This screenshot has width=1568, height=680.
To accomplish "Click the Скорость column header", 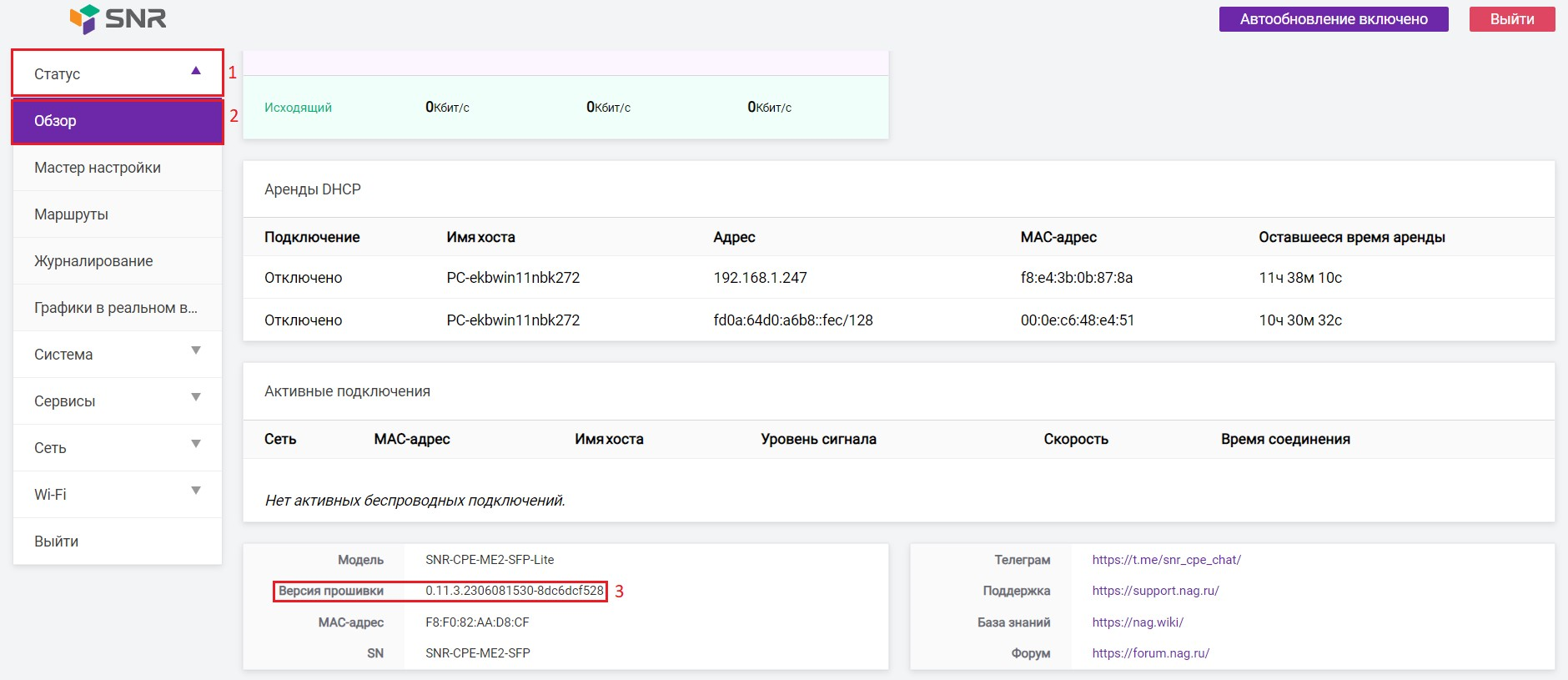I will click(x=1076, y=439).
